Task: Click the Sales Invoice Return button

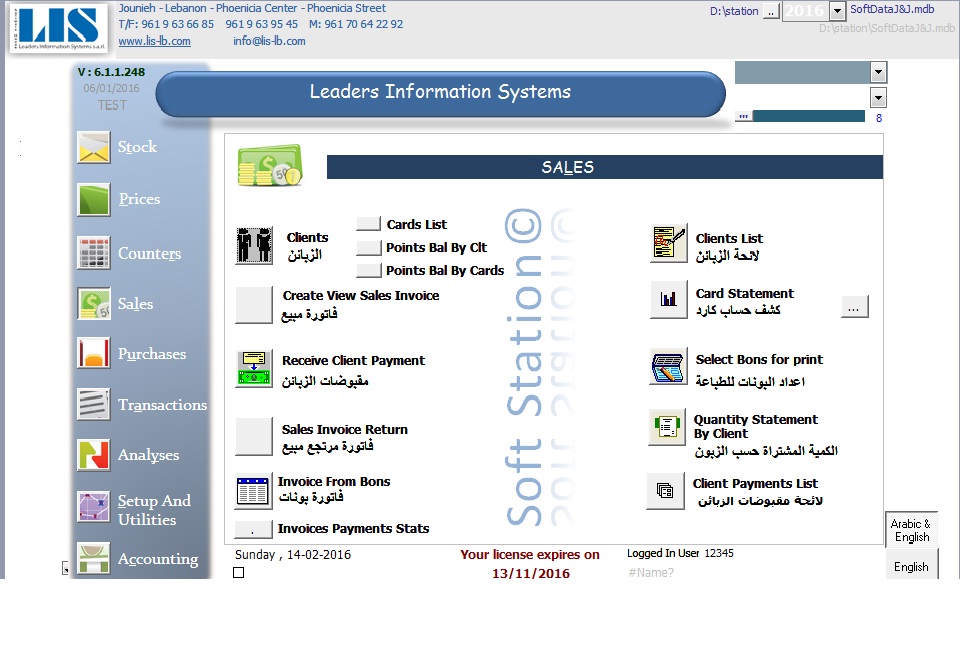Action: coord(254,437)
